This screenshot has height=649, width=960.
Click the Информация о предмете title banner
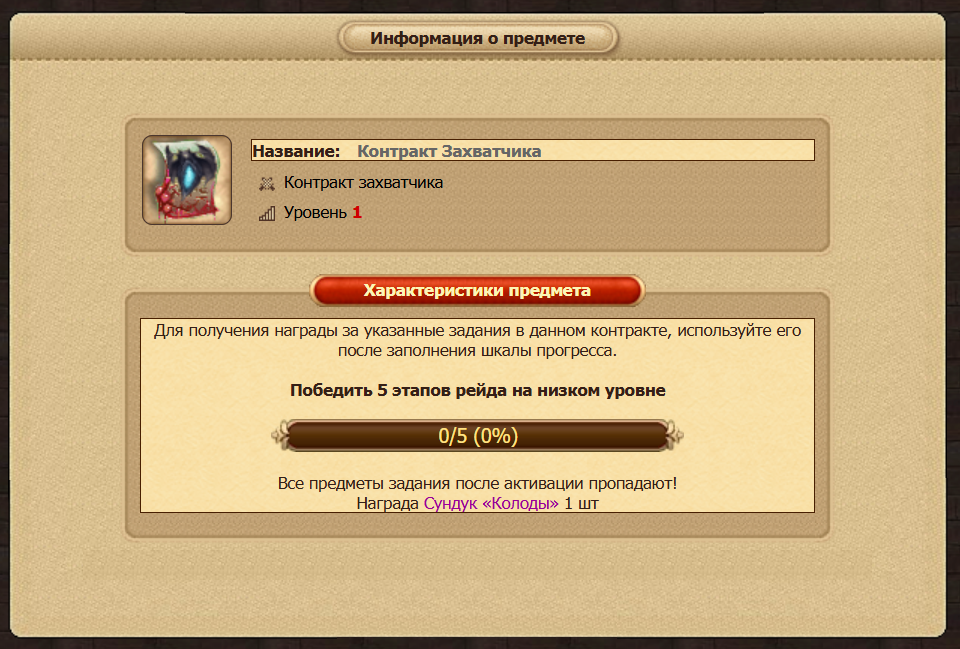pyautogui.click(x=478, y=38)
